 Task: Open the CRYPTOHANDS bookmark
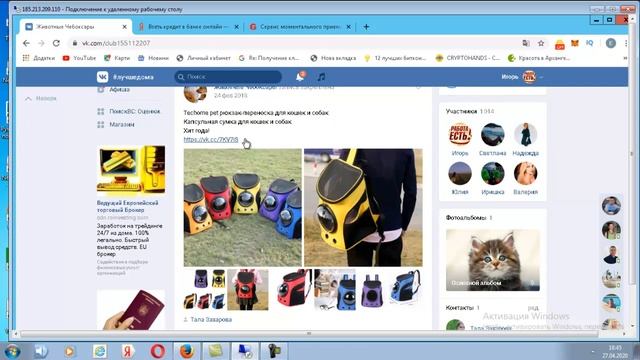[x=468, y=58]
